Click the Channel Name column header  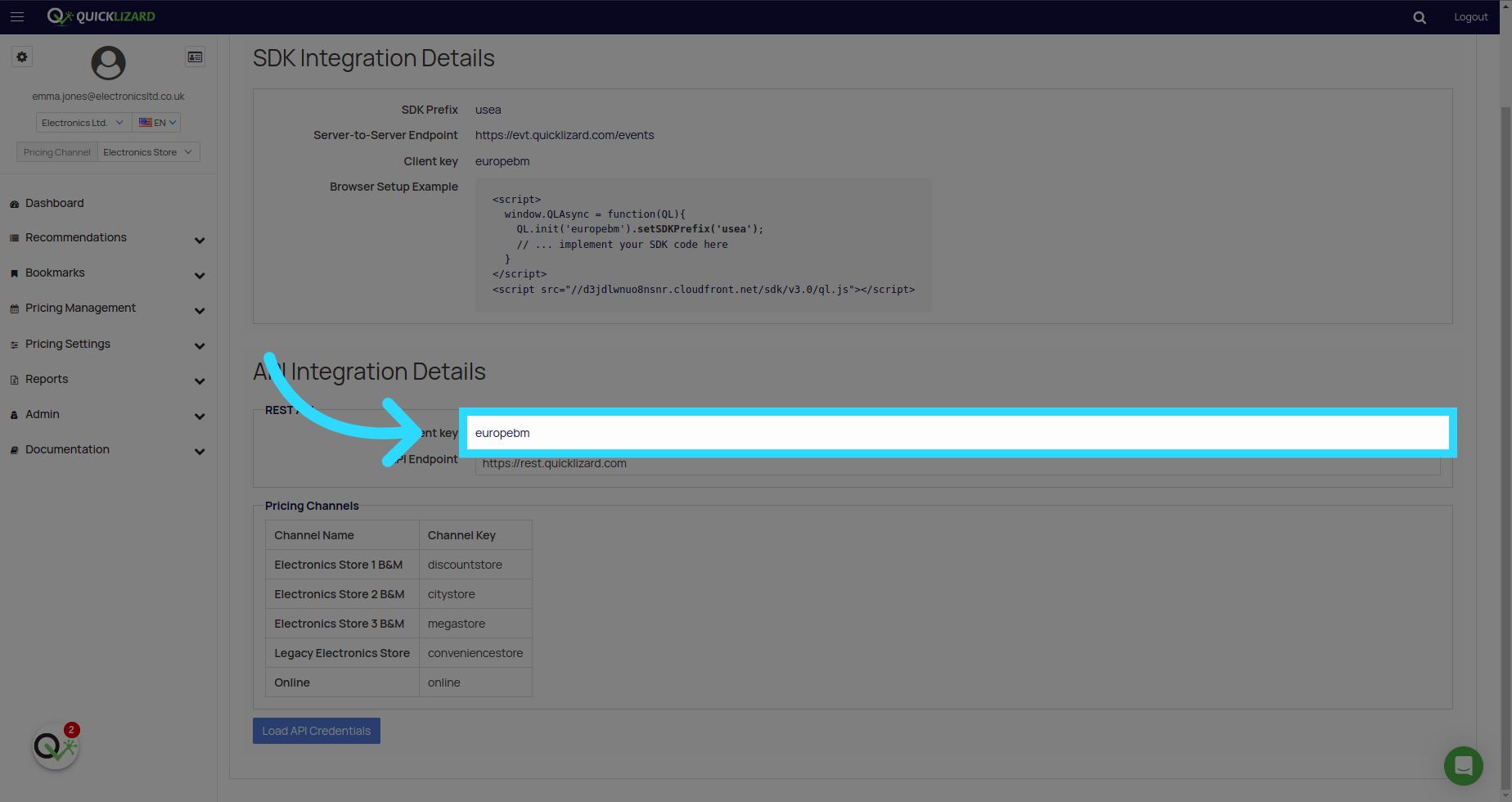point(314,535)
